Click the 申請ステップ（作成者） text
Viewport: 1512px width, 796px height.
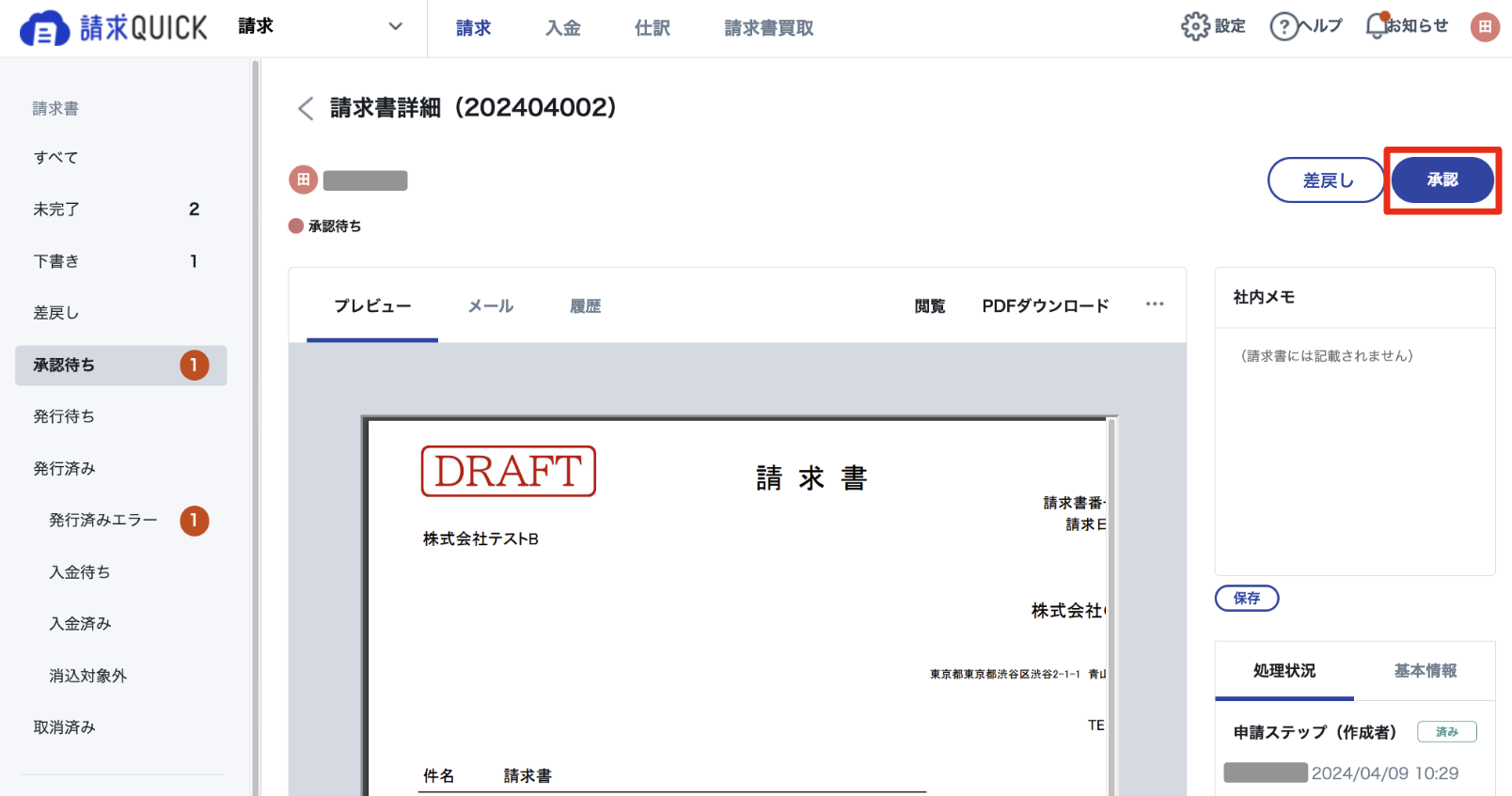coord(1315,732)
